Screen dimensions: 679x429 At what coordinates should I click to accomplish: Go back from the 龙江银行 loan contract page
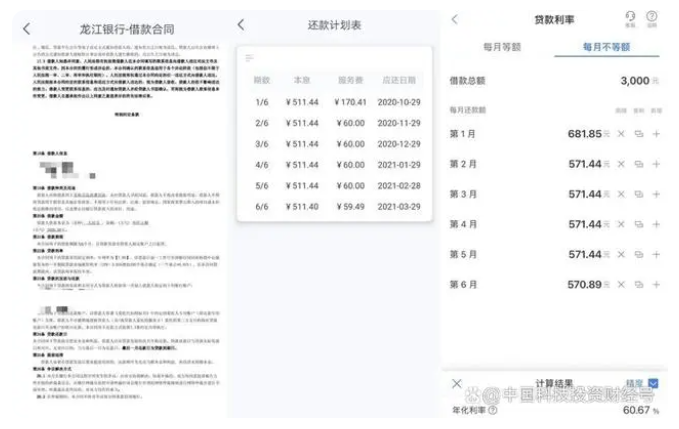click(x=26, y=29)
